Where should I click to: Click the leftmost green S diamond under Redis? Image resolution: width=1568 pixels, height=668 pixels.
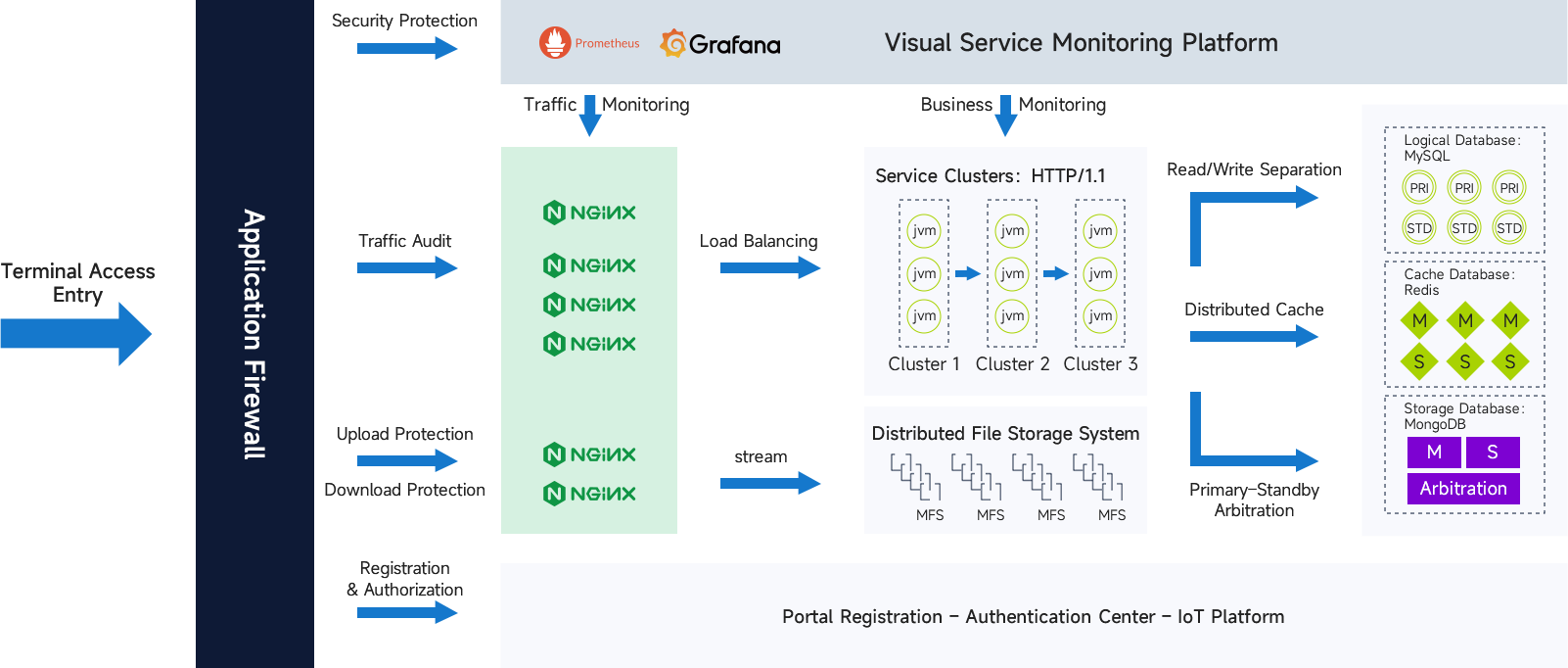point(1419,361)
